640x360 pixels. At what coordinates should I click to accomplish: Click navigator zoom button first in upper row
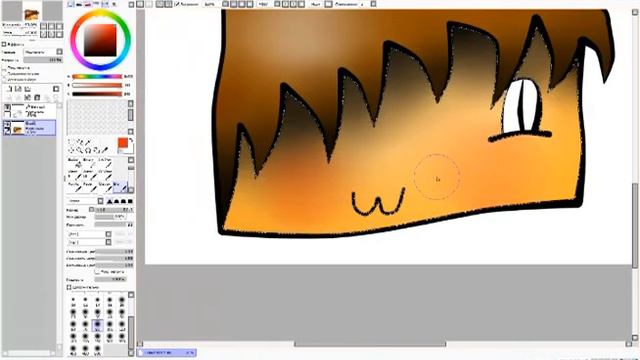43,26
